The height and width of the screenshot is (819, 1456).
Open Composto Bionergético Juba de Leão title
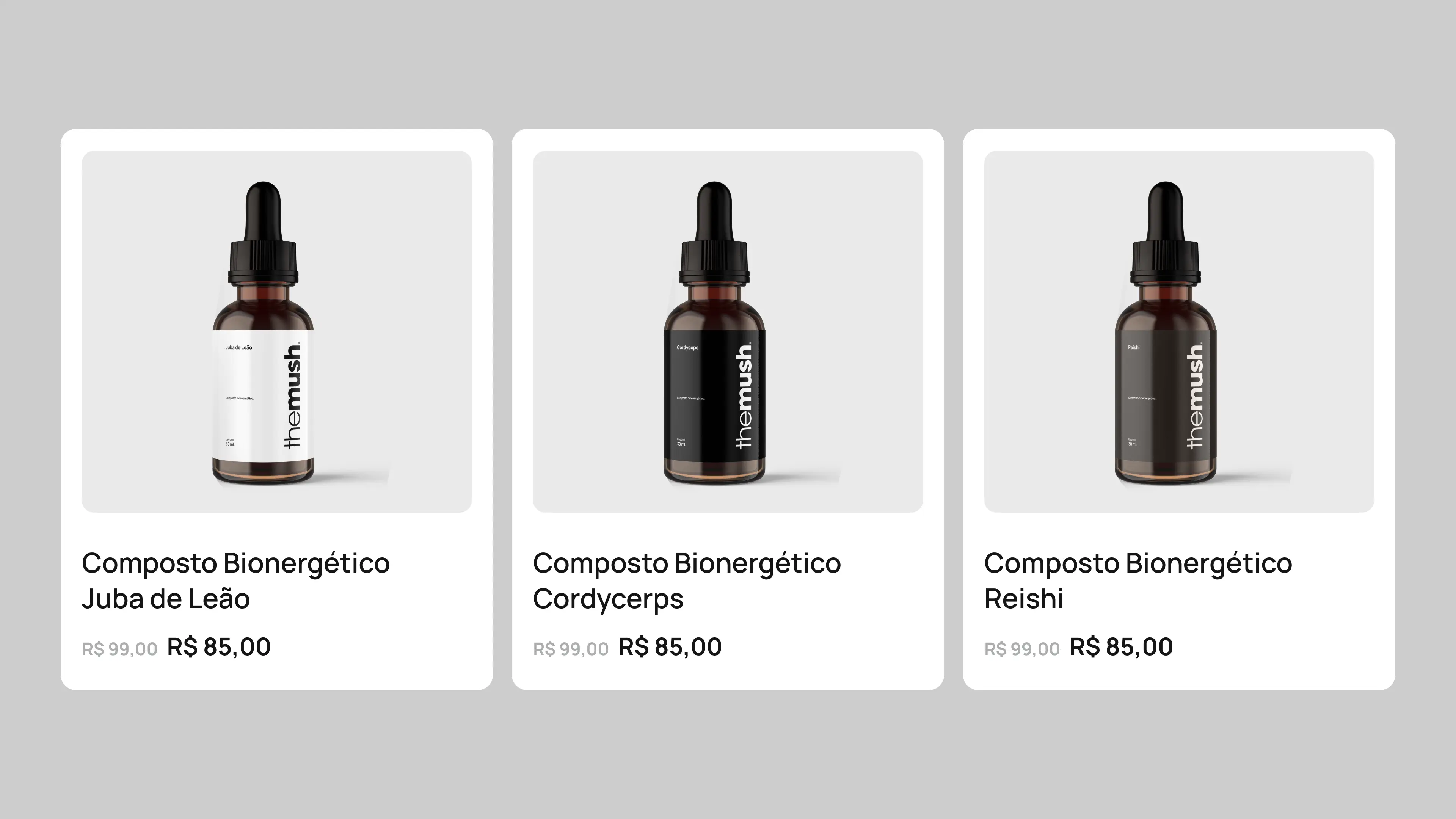coord(236,581)
